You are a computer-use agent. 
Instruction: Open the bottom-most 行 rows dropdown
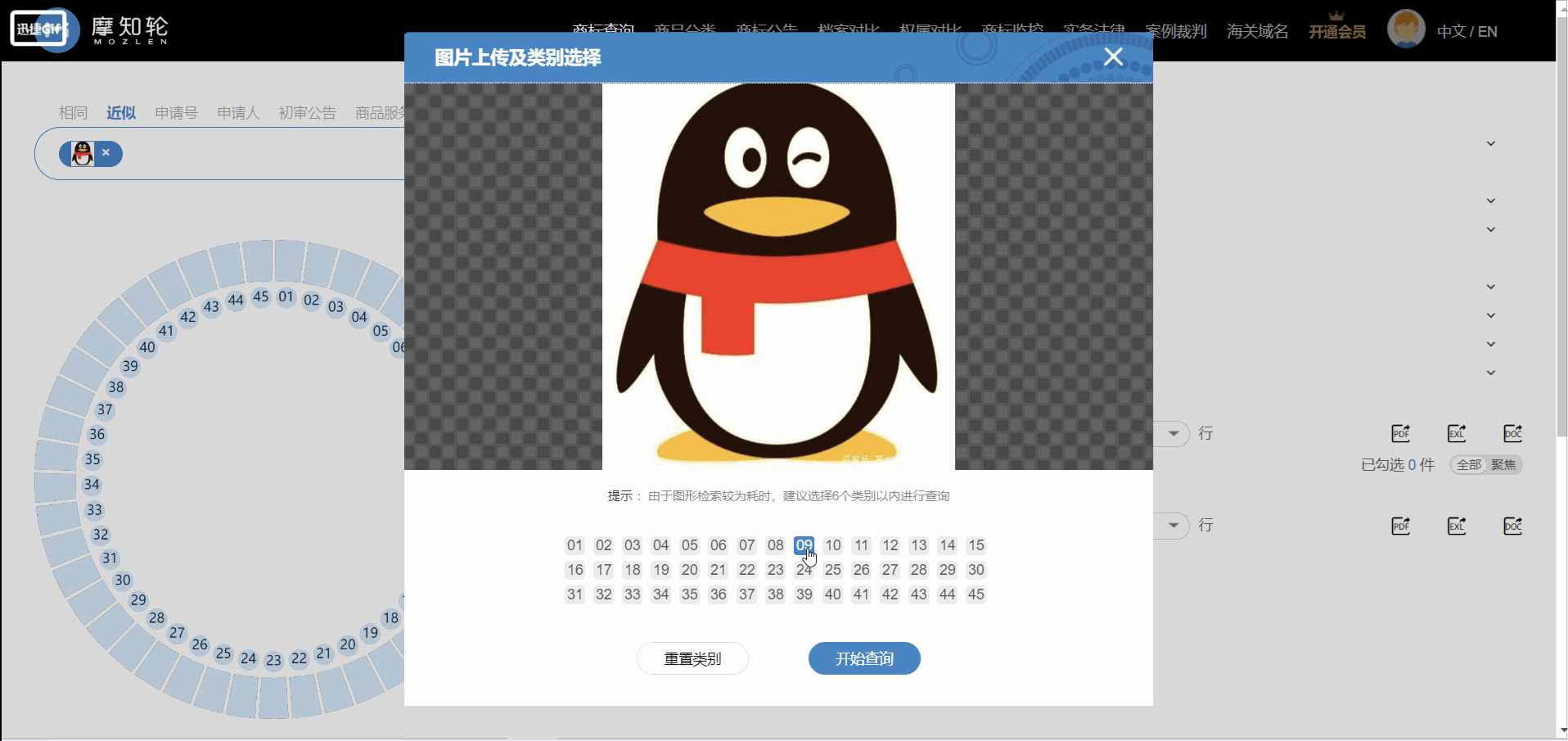1173,525
